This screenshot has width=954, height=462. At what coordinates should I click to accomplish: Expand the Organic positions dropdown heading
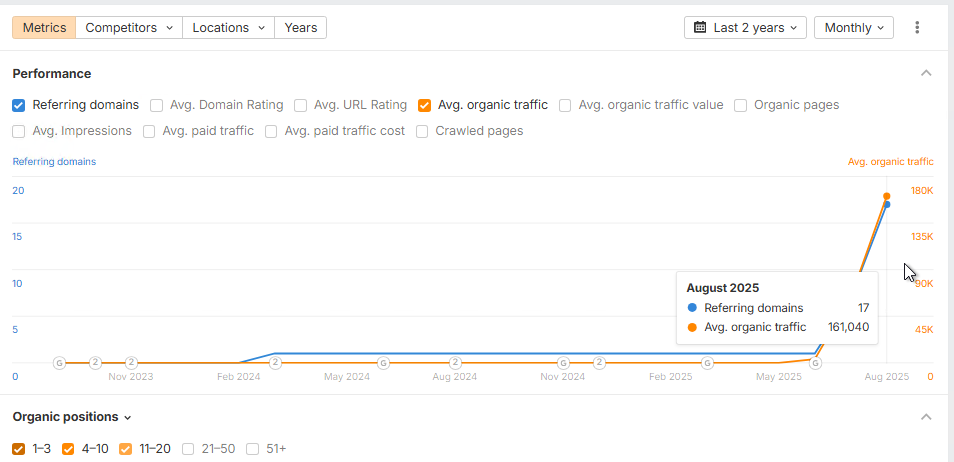72,417
